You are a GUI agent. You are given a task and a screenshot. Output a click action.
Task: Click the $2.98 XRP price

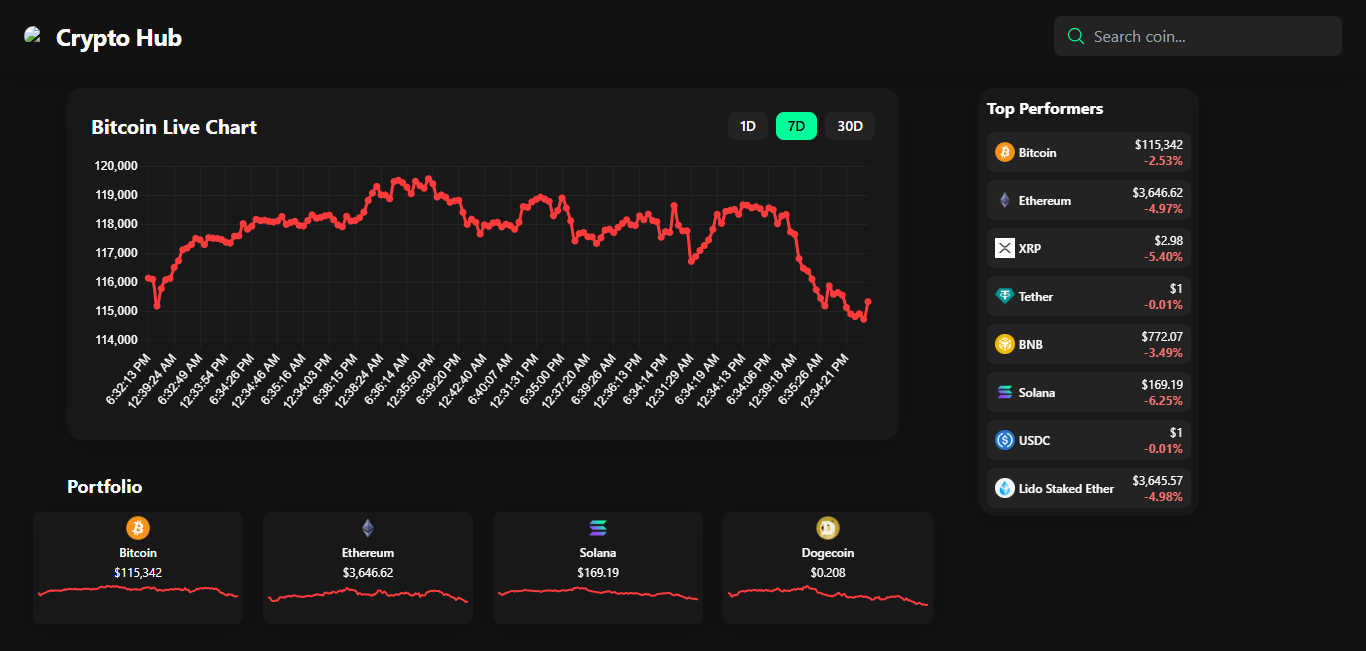click(x=1169, y=240)
